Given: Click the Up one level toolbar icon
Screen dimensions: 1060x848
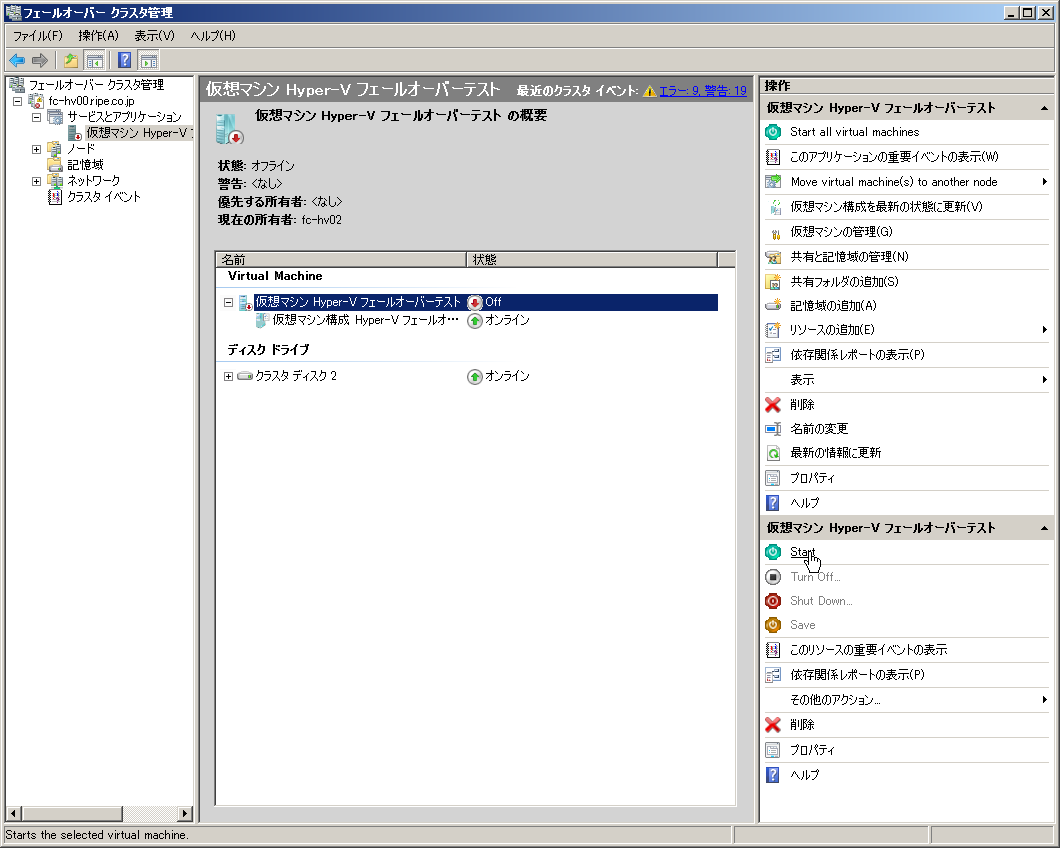Looking at the screenshot, I should point(70,60).
